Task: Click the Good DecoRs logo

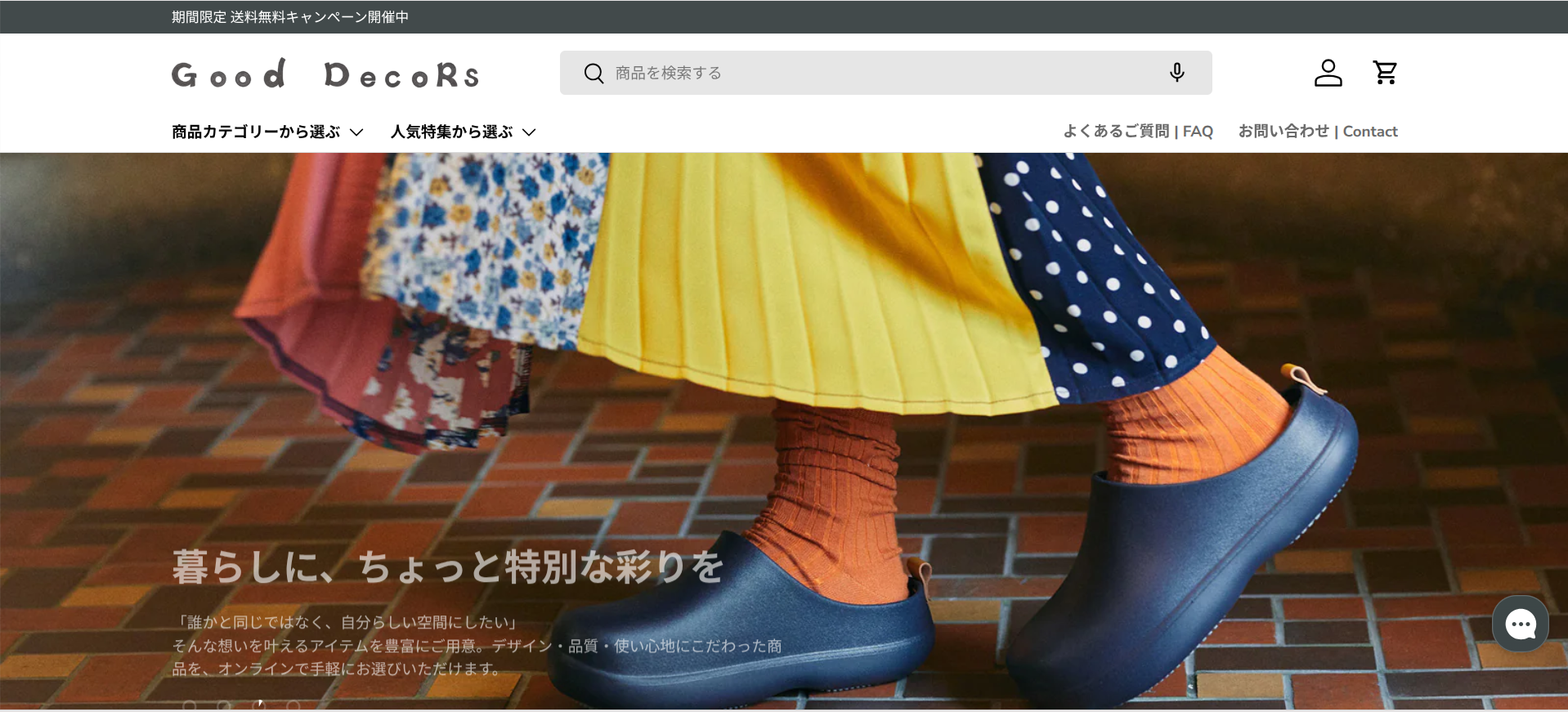Action: [x=325, y=74]
